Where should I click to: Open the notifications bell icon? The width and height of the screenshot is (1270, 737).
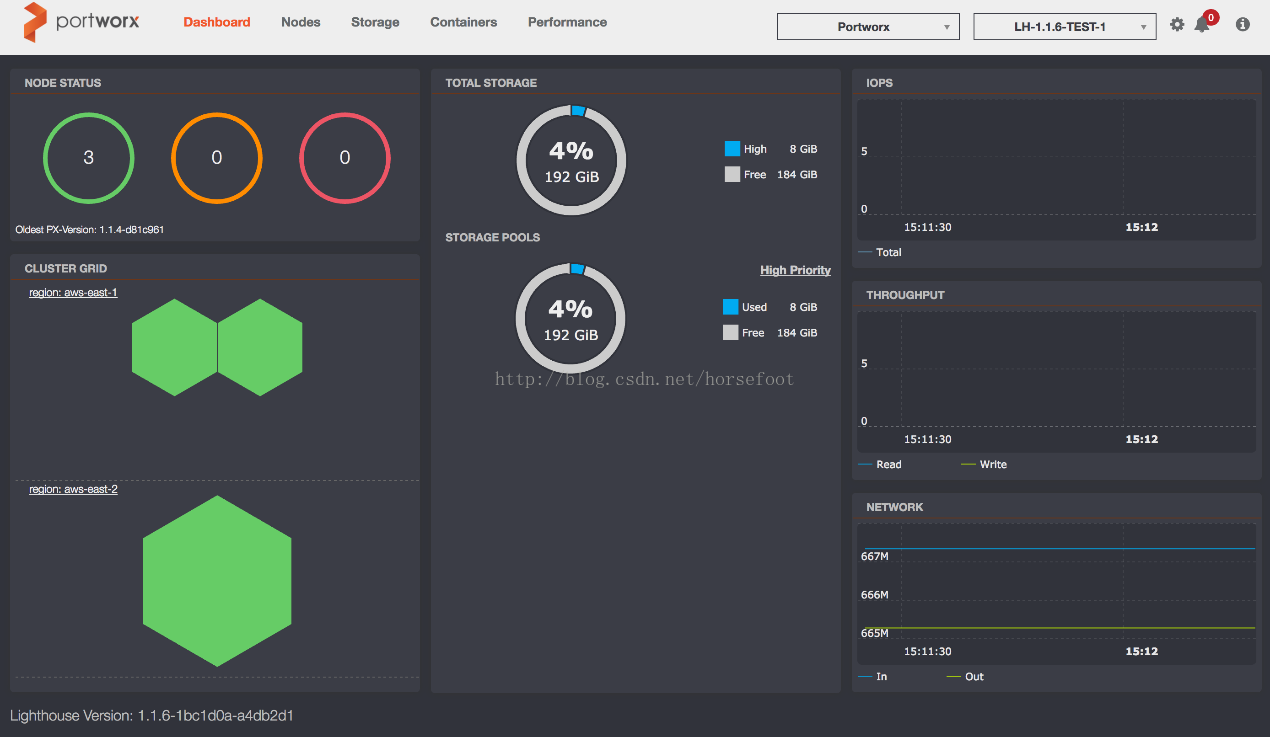pos(1201,25)
